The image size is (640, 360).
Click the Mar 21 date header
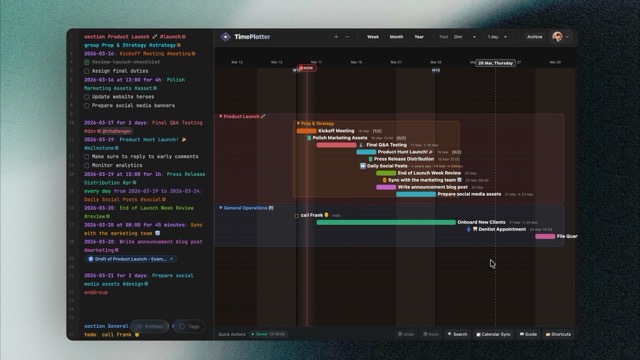[396, 62]
